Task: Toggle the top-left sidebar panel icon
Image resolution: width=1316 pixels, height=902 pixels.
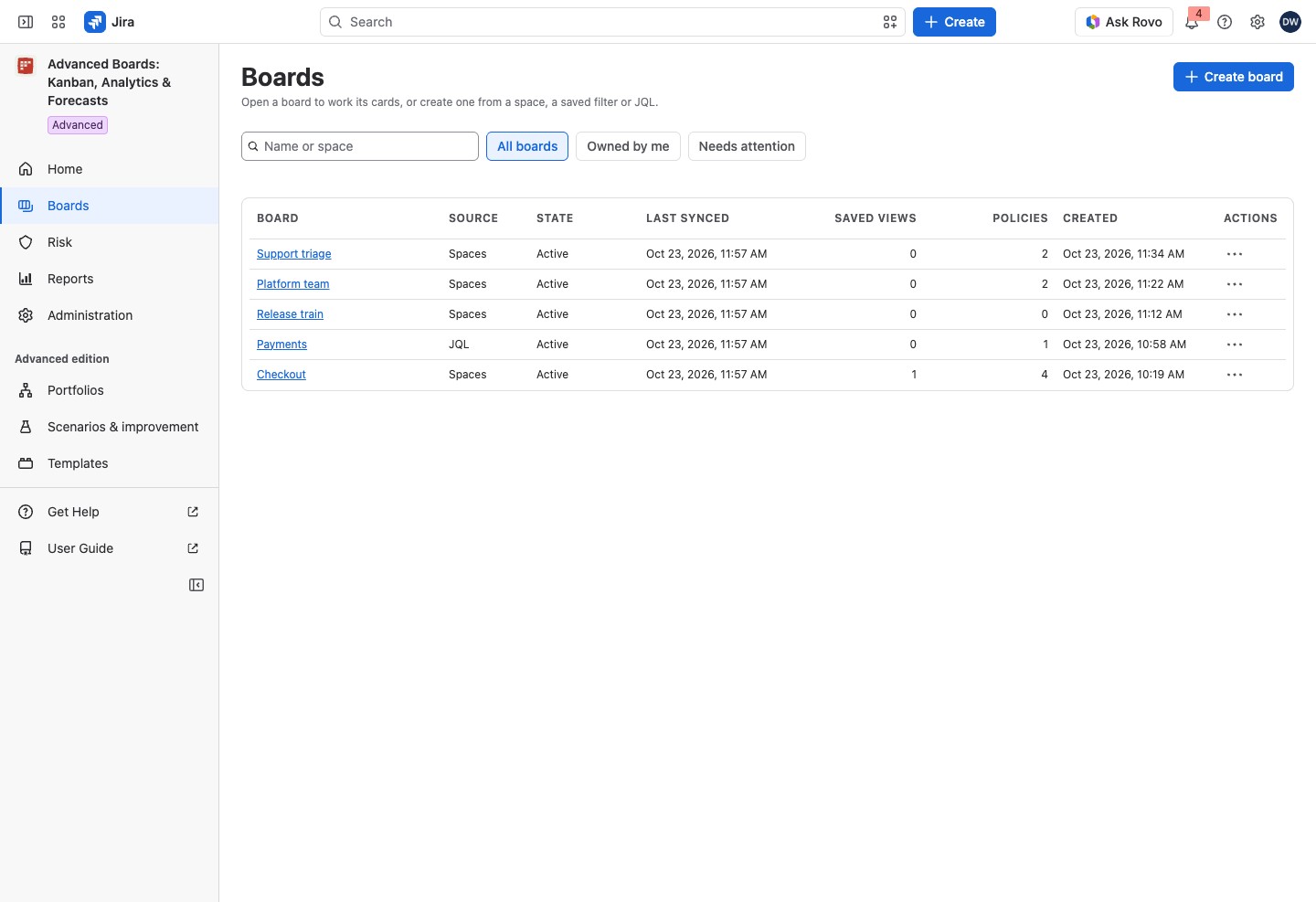Action: 26,22
